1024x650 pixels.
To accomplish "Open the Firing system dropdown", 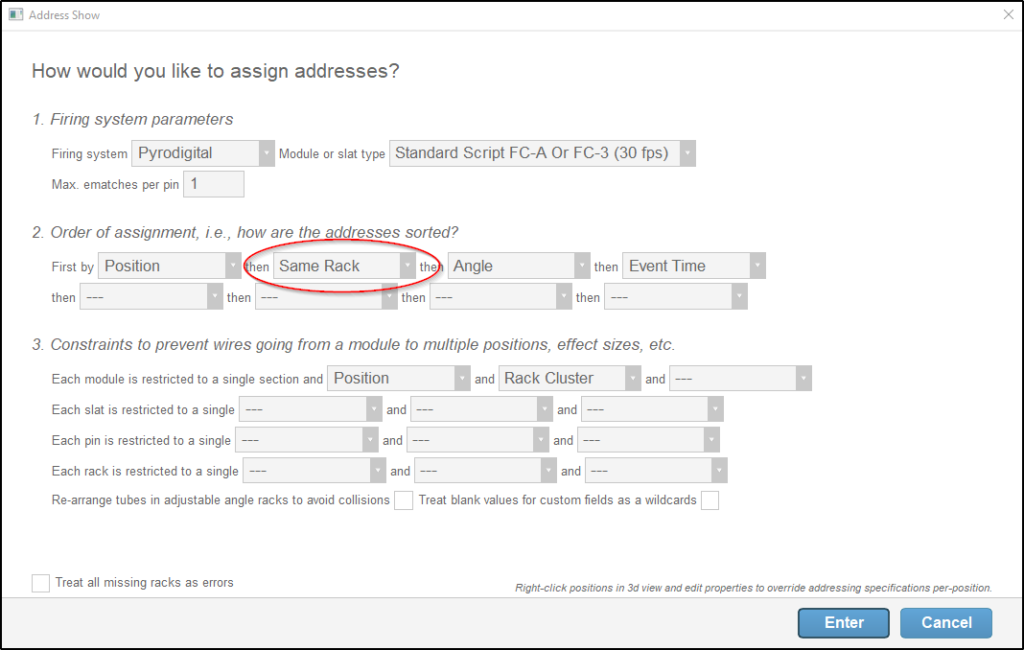I will click(266, 153).
